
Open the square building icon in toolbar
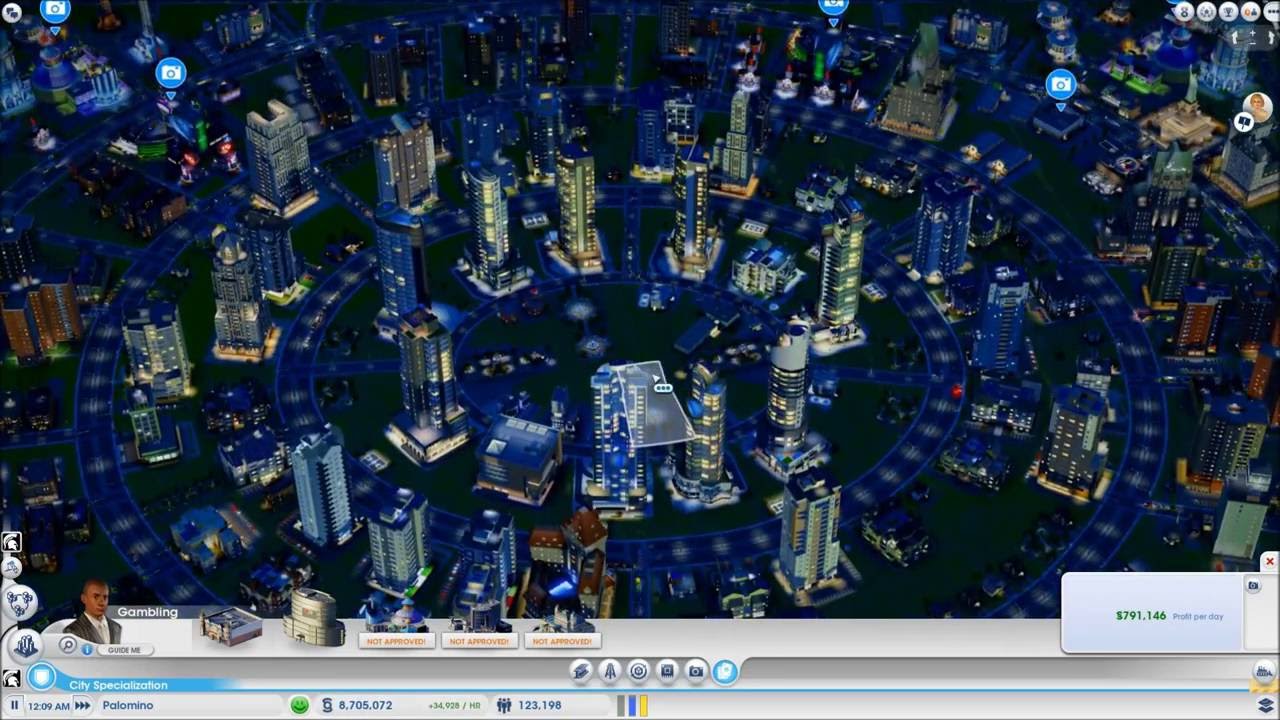(667, 671)
